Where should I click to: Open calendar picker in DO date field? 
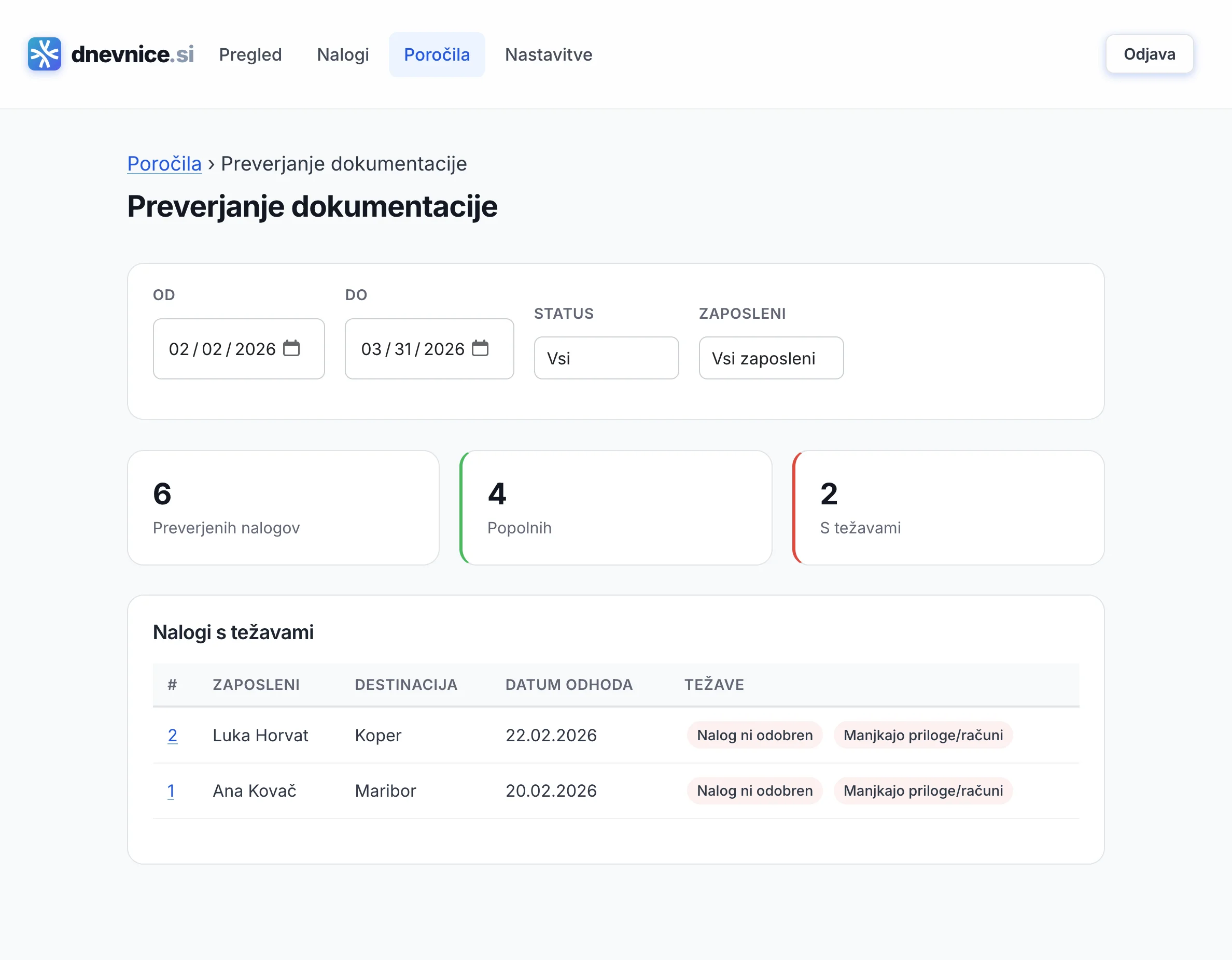480,348
